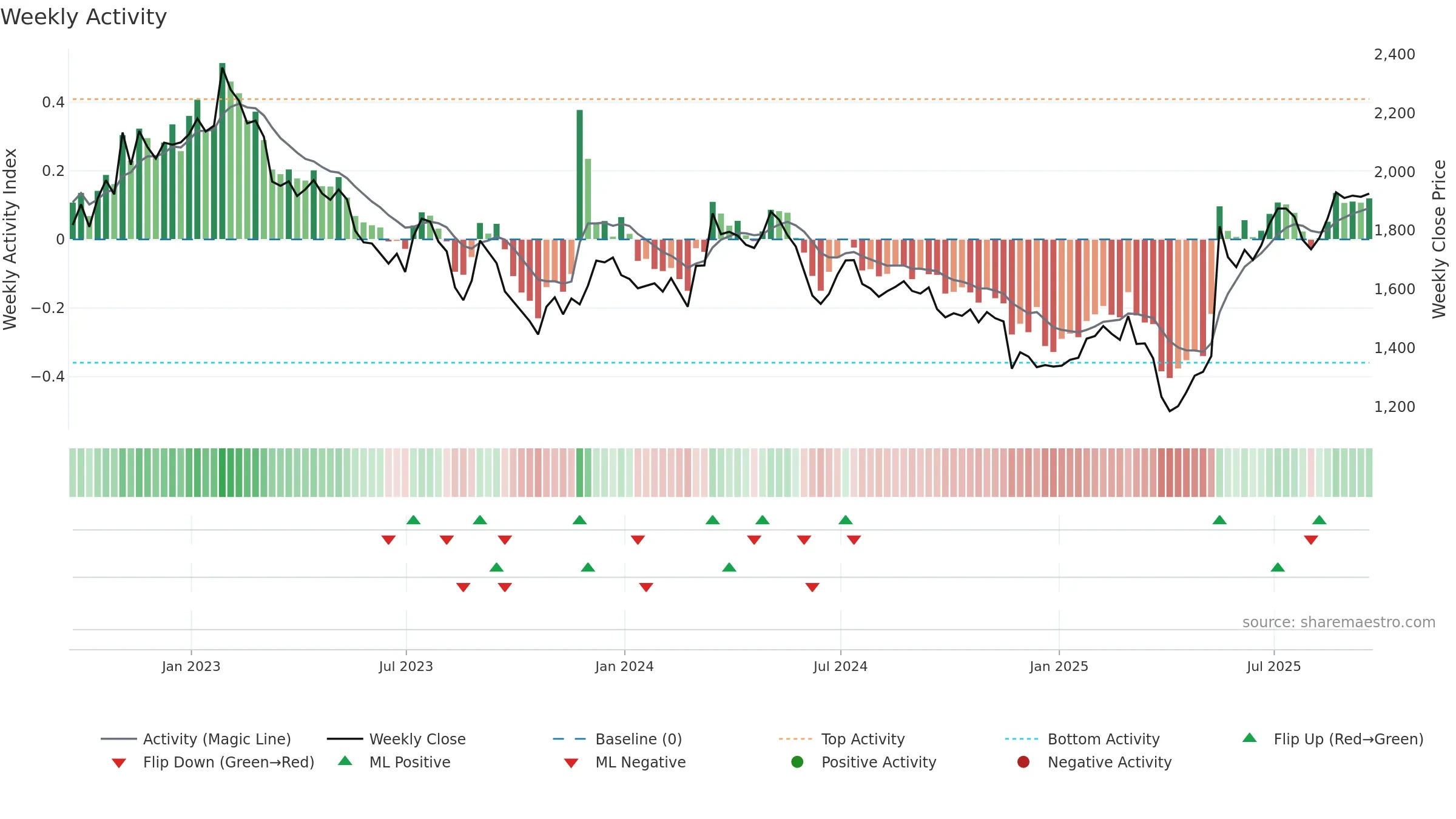The width and height of the screenshot is (1456, 819).
Task: Click the 0.4 activity index axis label
Action: pos(53,103)
